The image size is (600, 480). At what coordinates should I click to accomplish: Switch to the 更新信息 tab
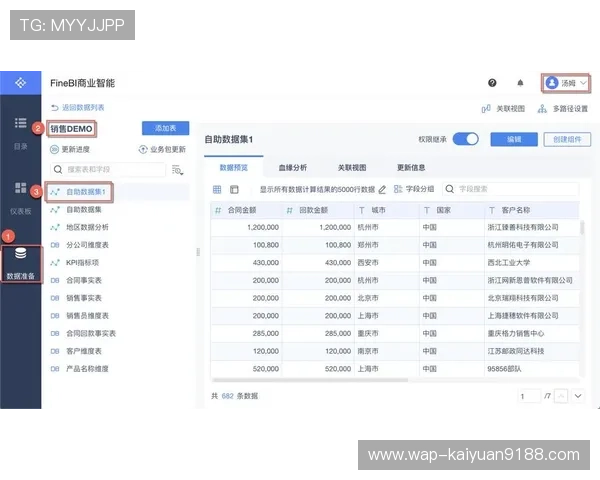pyautogui.click(x=411, y=168)
